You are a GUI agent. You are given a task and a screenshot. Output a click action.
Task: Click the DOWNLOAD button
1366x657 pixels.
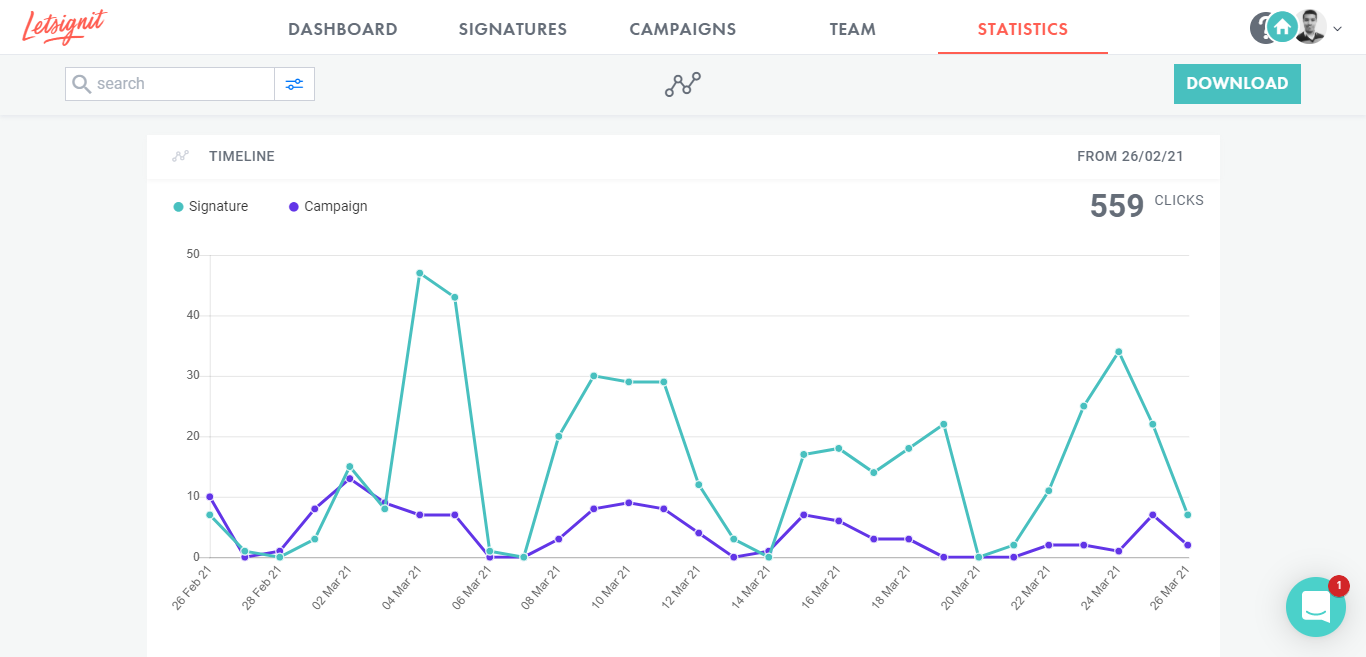[x=1237, y=84]
